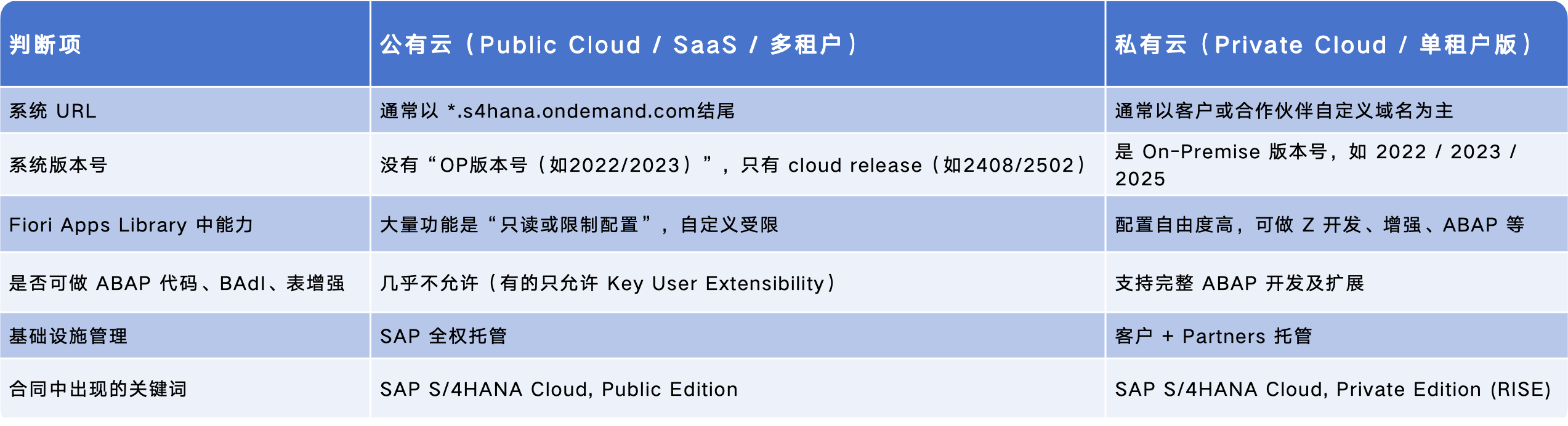This screenshot has height=426, width=1568.
Task: Click the 配置自由度高 Z 开发 cell
Action: coord(1319,225)
